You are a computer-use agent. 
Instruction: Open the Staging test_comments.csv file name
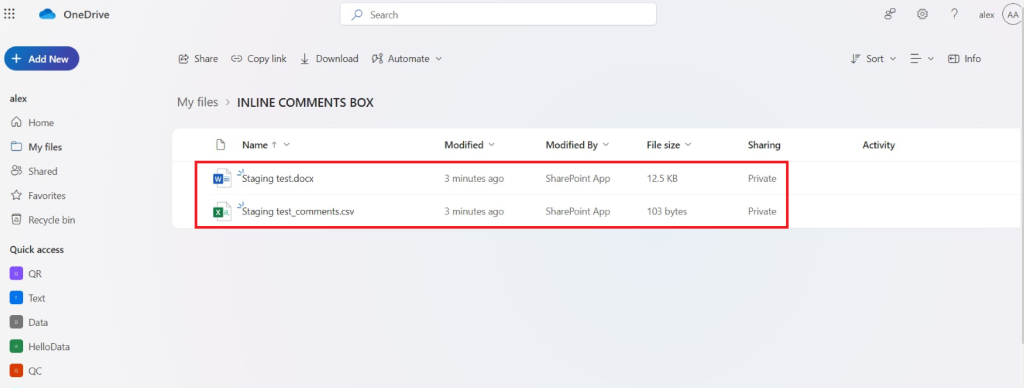pos(298,212)
